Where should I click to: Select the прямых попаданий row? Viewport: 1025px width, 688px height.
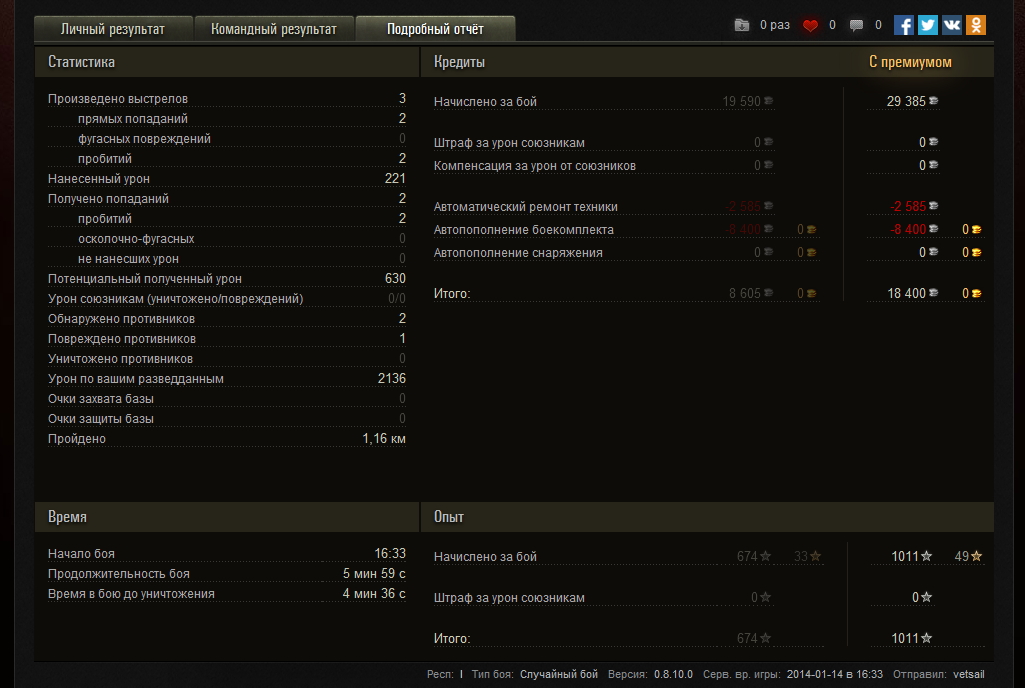(x=227, y=118)
